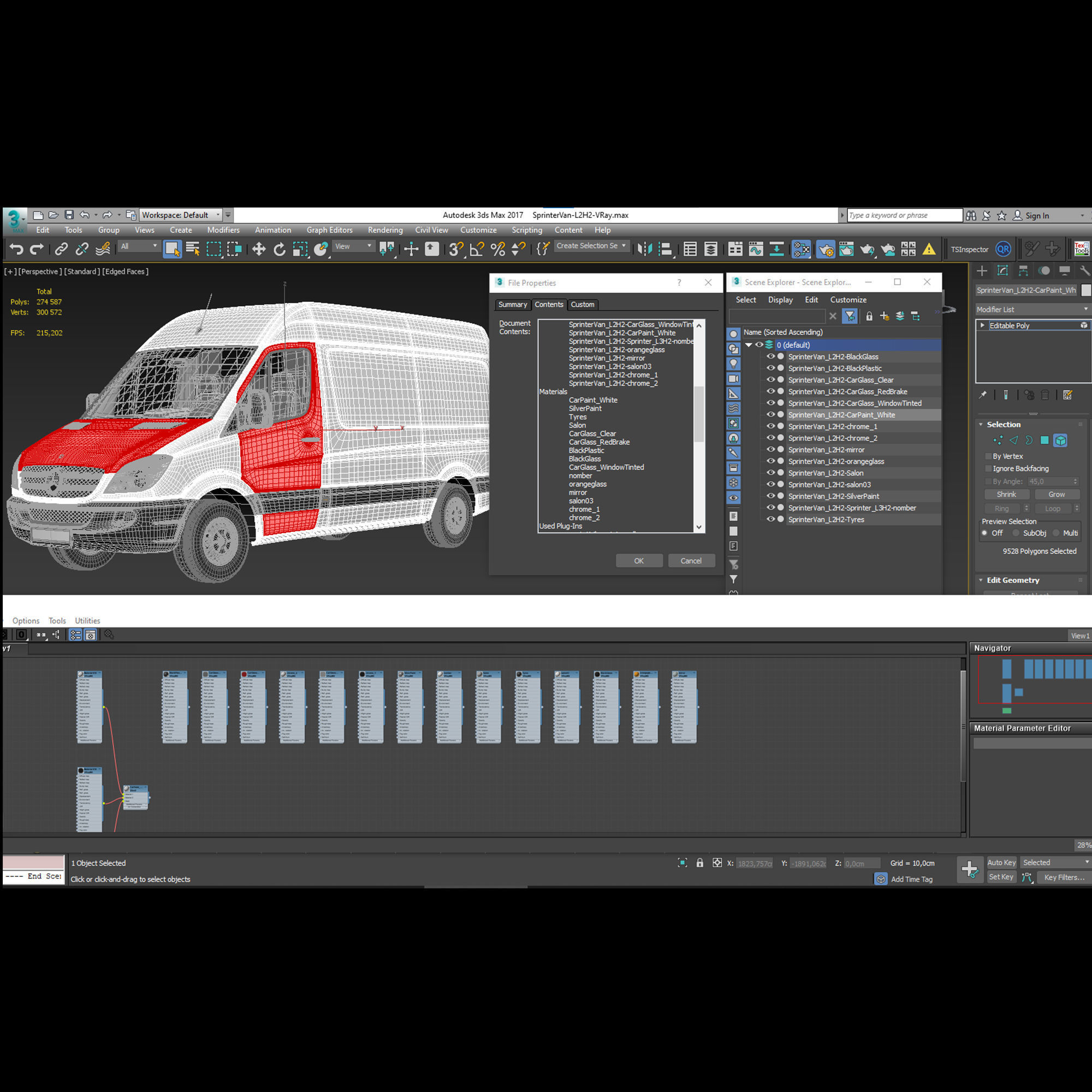Click Configure Modifier Sets icon

coord(1067,395)
